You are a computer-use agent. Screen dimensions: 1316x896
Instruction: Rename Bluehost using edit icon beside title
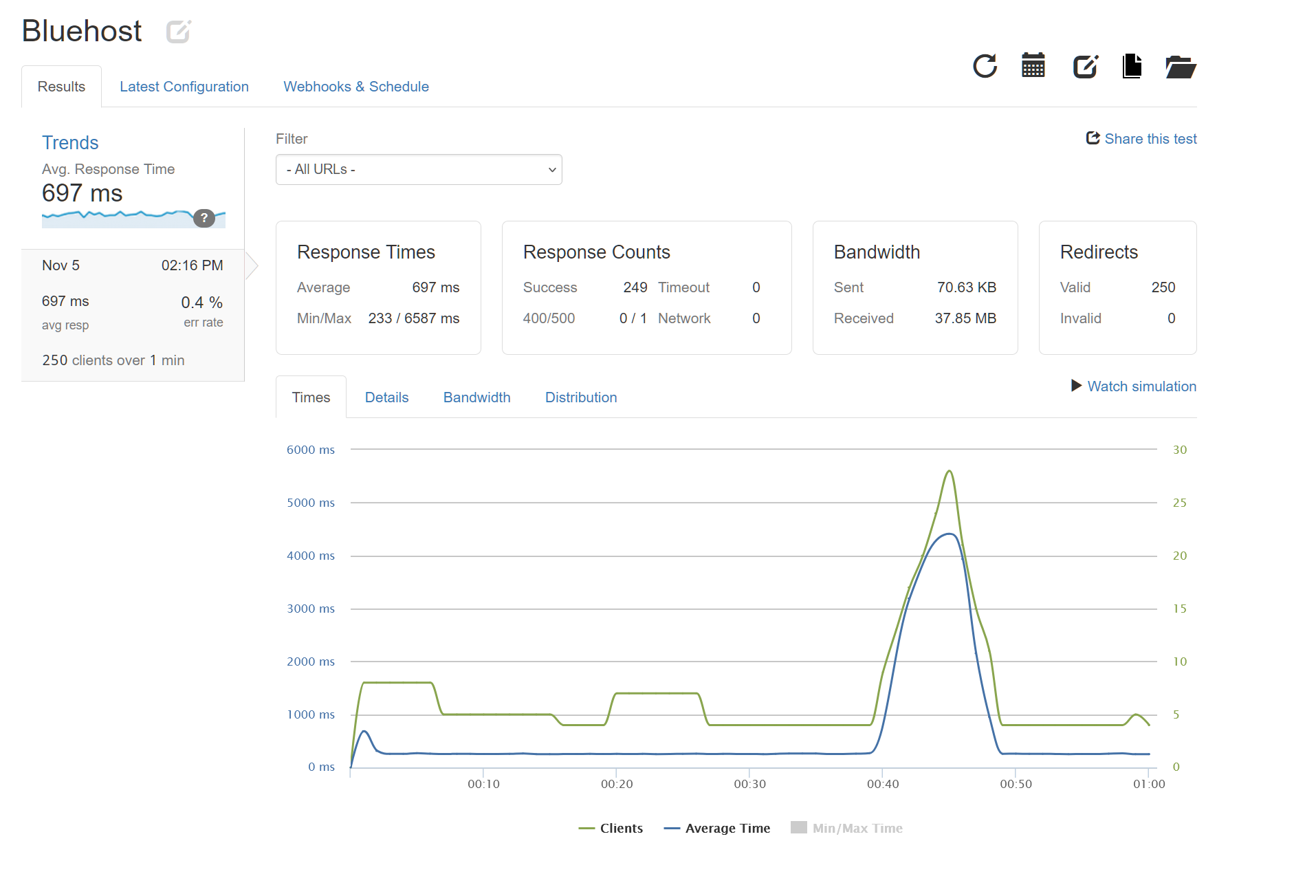(x=177, y=31)
